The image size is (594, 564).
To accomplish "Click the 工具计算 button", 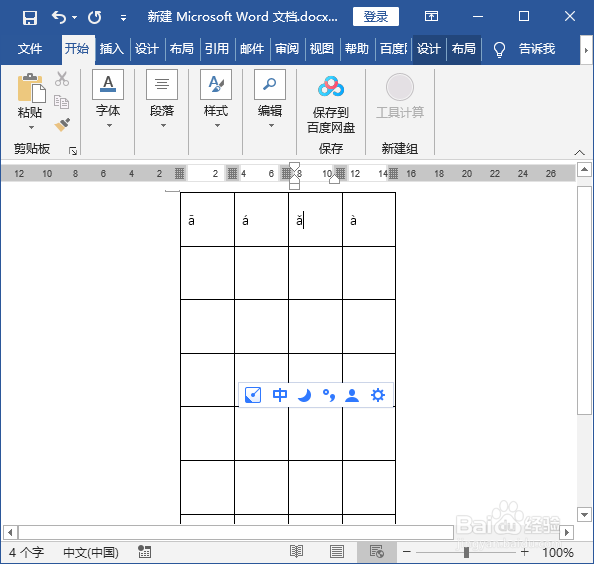I will pos(400,97).
